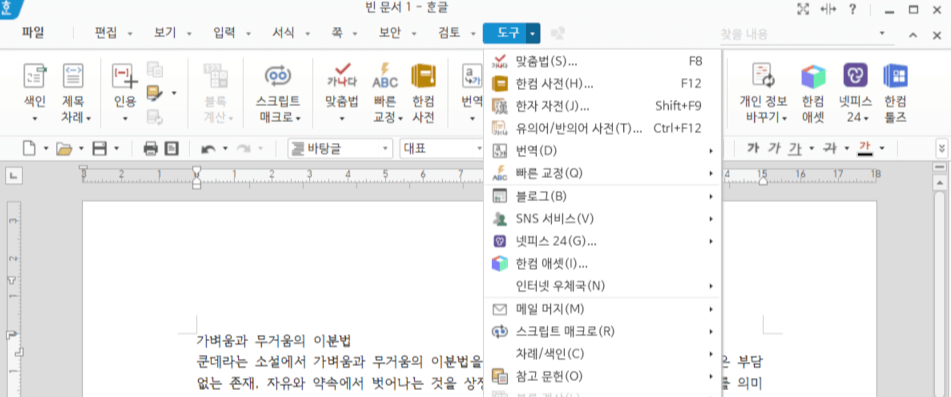Select 한컴 애셋(I)... menu entry
This screenshot has width=951, height=397.
click(x=602, y=264)
